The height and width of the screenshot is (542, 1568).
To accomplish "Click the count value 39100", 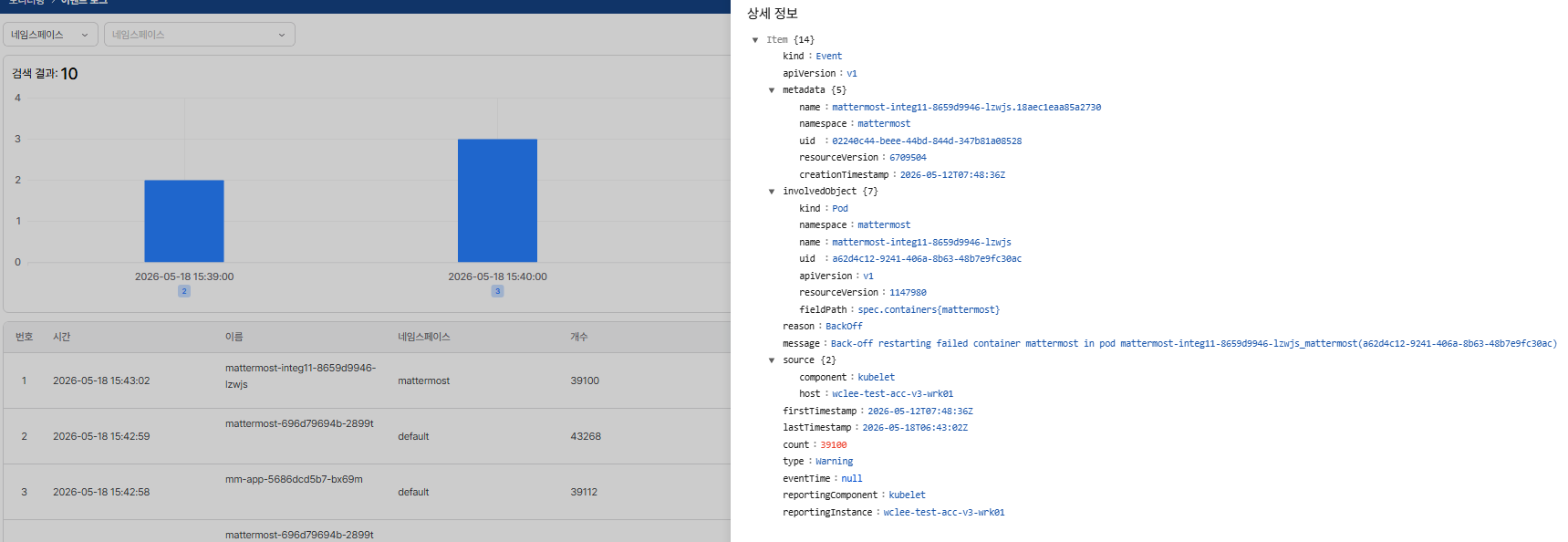I will tap(833, 445).
